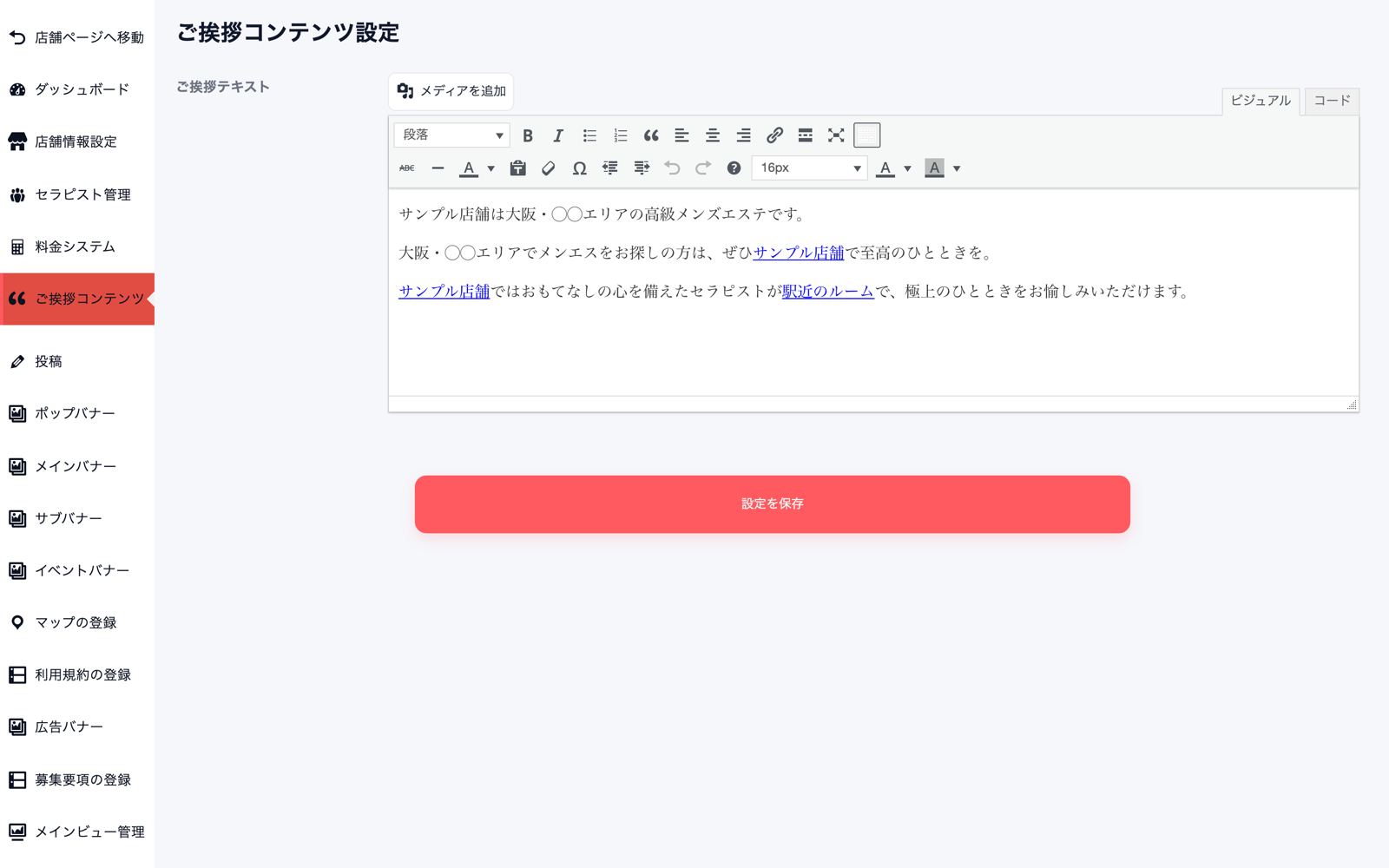Insert a horizontal line
1389x868 pixels.
point(438,168)
